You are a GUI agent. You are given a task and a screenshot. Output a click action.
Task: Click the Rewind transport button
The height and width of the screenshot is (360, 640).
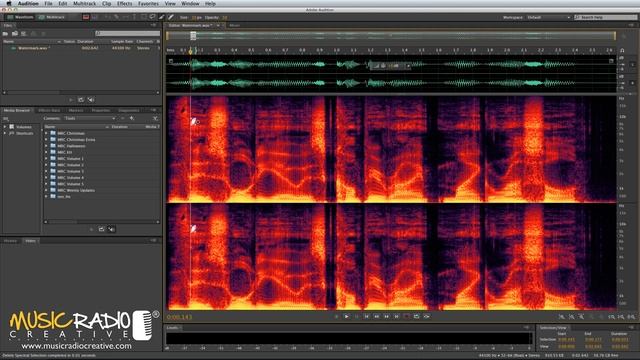376,316
